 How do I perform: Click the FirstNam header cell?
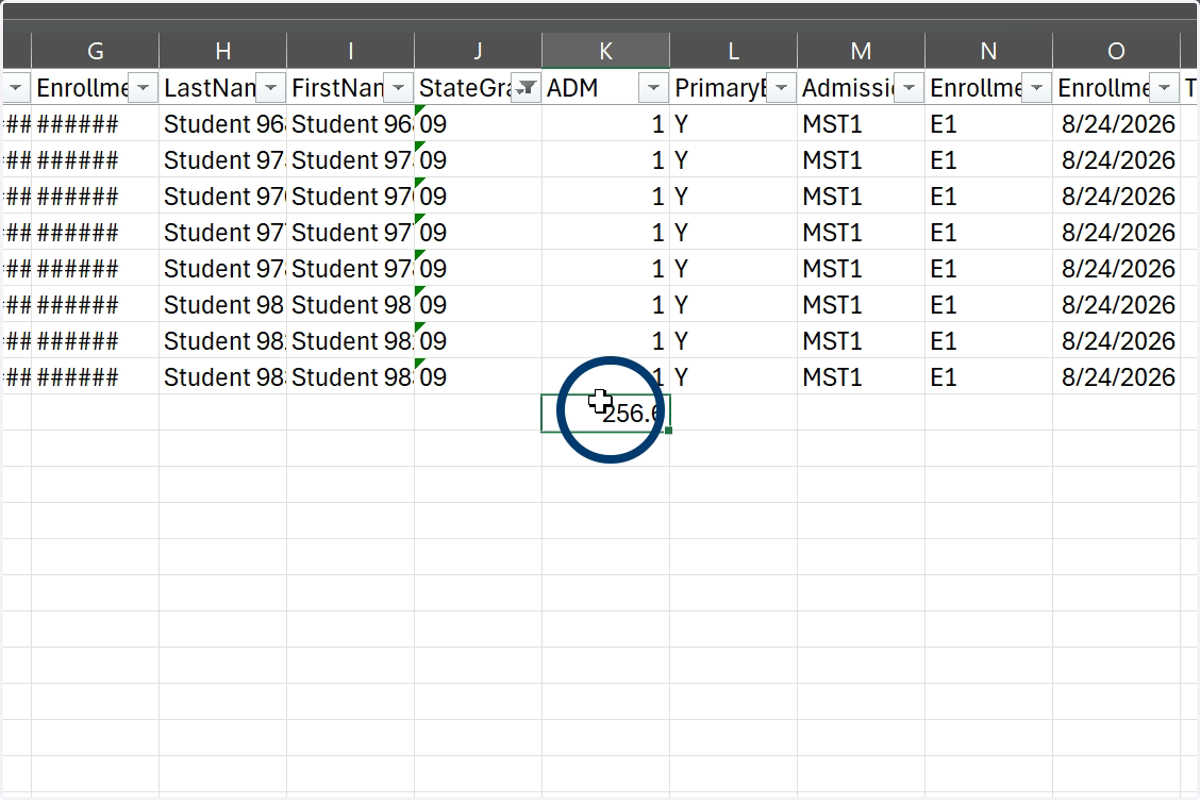pyautogui.click(x=351, y=88)
